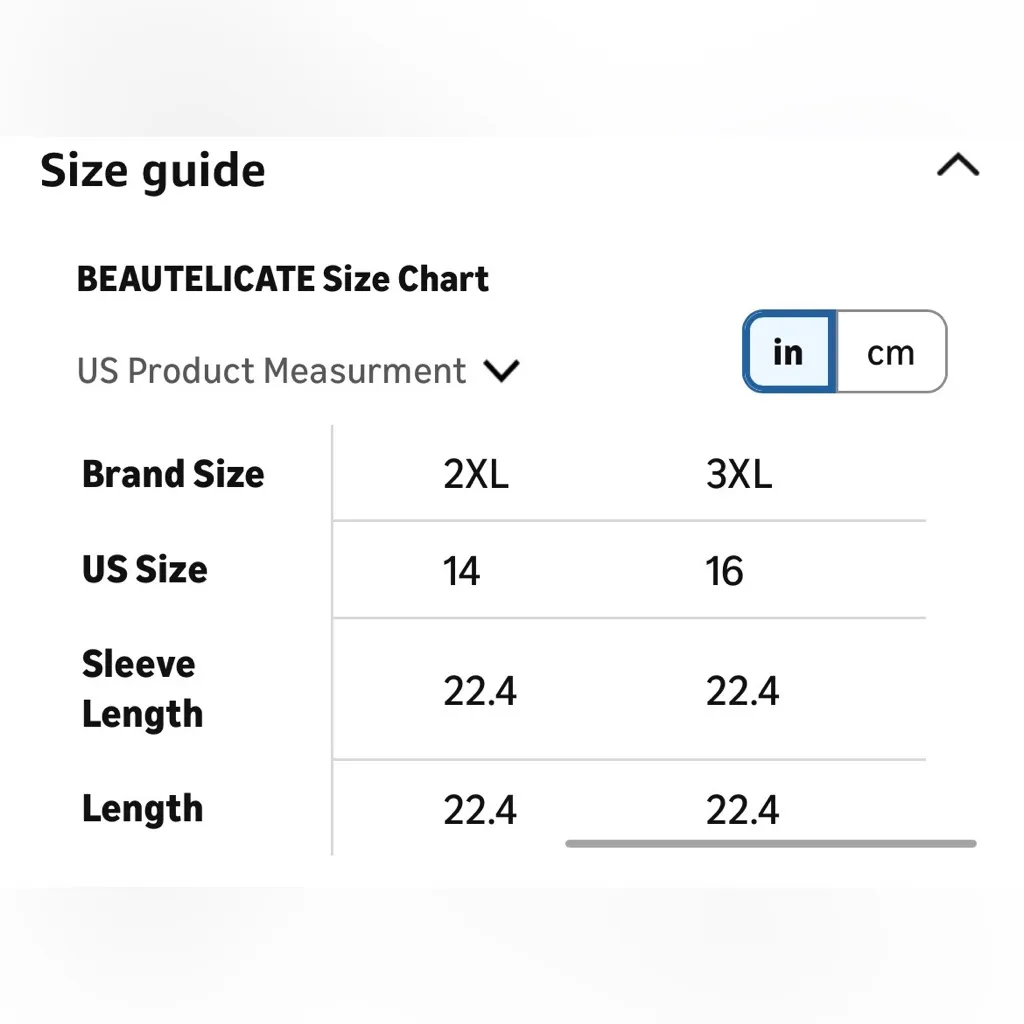Select the inches unit toggle
The width and height of the screenshot is (1024, 1024).
(789, 352)
